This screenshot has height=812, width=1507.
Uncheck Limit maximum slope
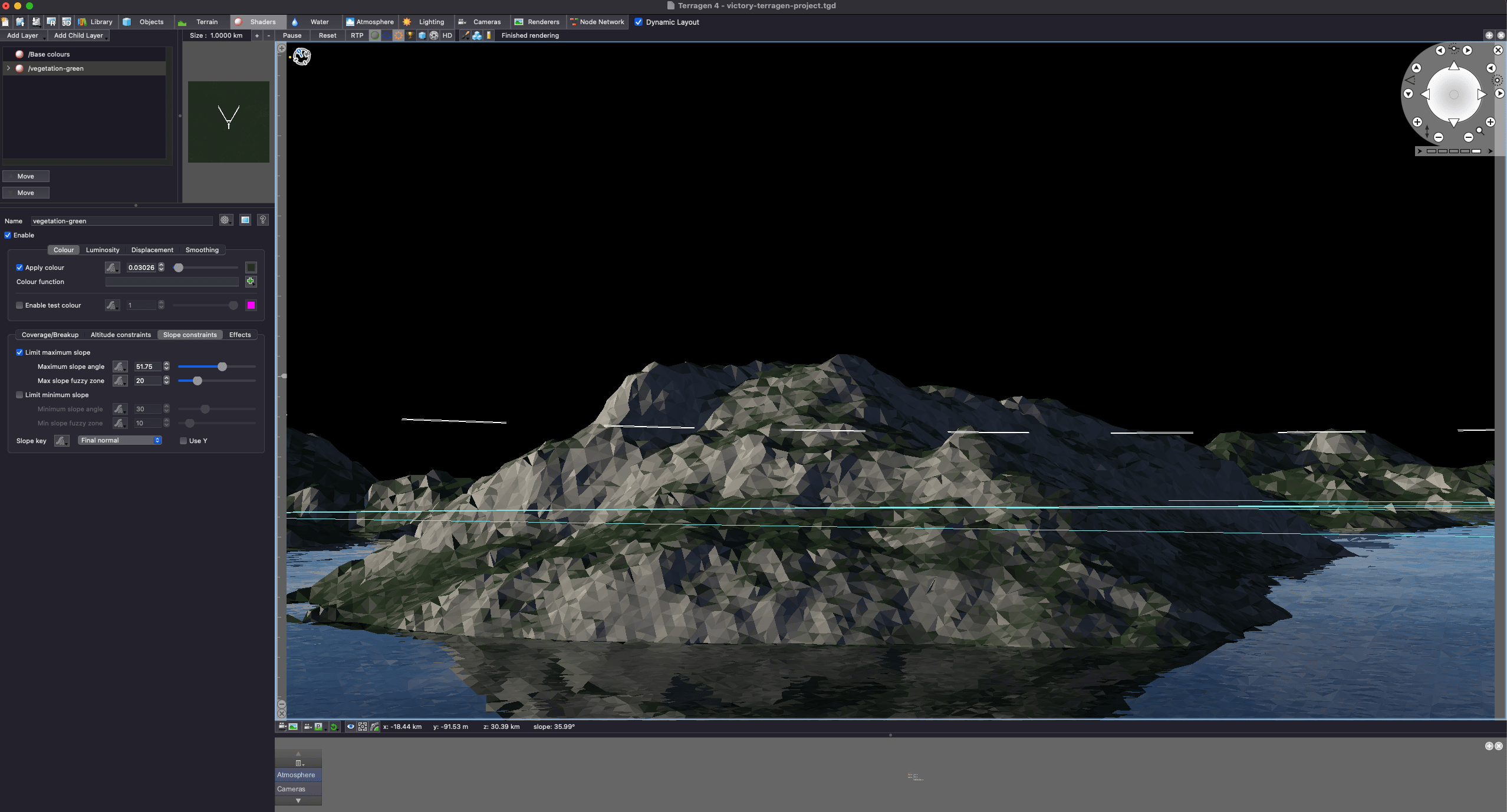point(19,352)
